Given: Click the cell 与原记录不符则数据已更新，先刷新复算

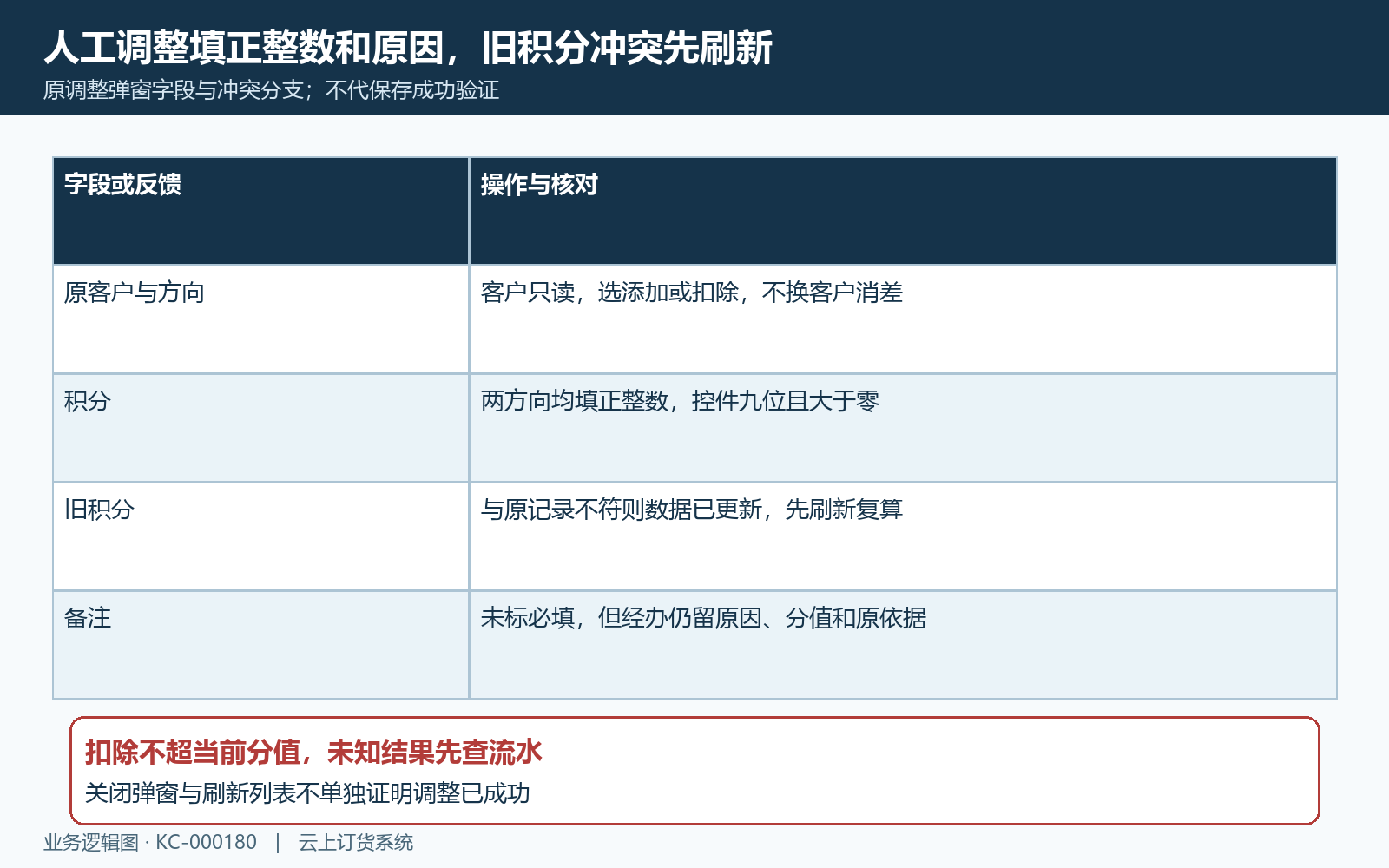Looking at the screenshot, I should (x=903, y=536).
